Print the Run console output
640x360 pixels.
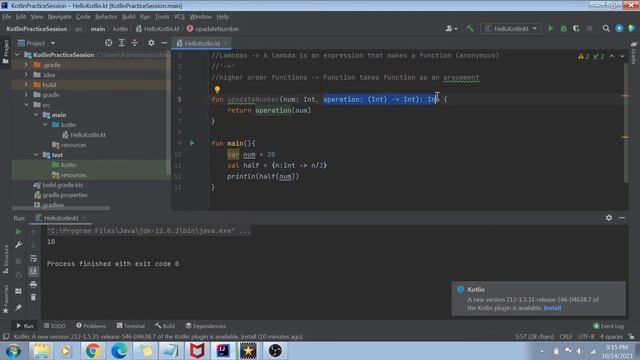[33, 284]
